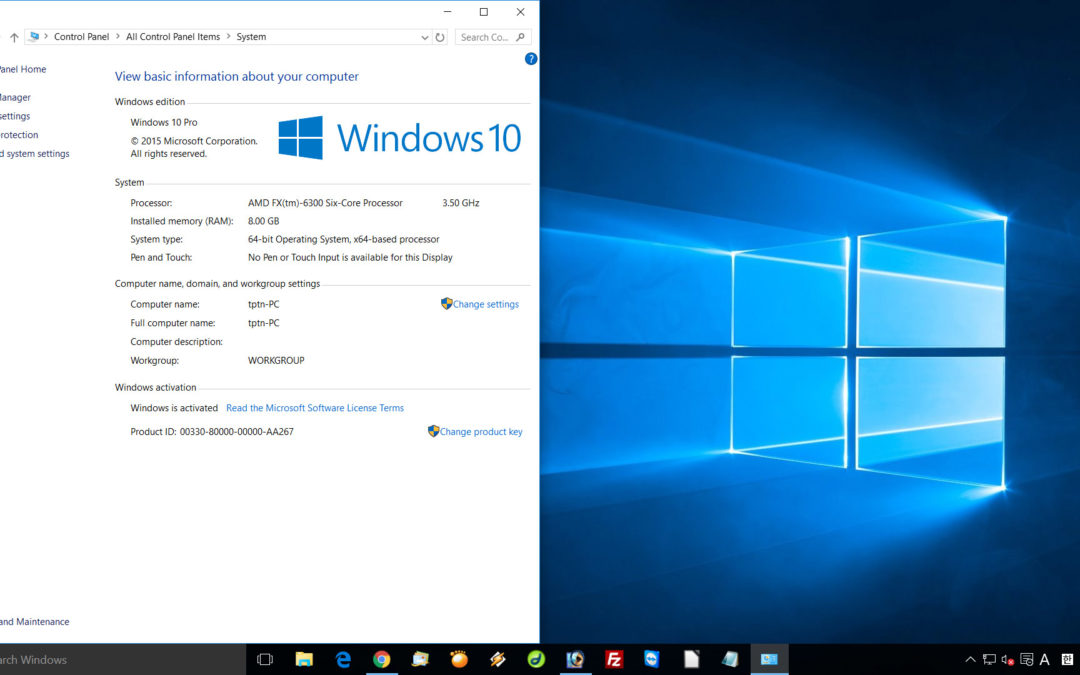This screenshot has height=675, width=1080.
Task: Open Advanced system settings link
Action: (x=34, y=154)
